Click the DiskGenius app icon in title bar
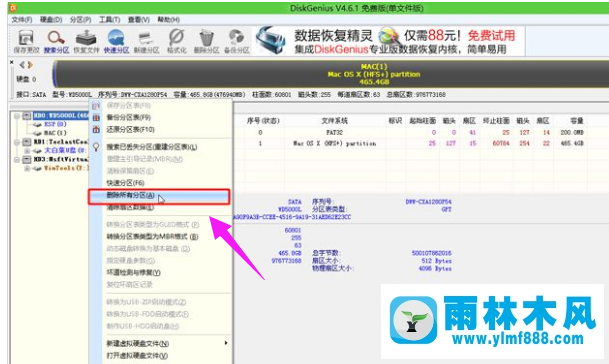This screenshot has width=609, height=364. point(13,8)
